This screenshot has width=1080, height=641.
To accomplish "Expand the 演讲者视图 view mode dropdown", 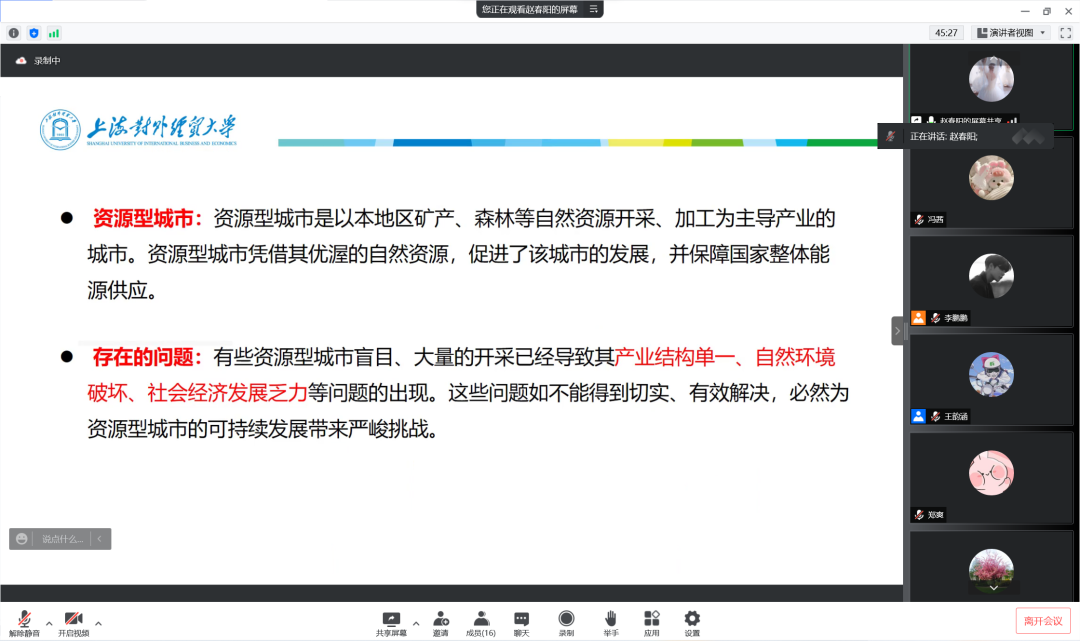I will 1043,31.
